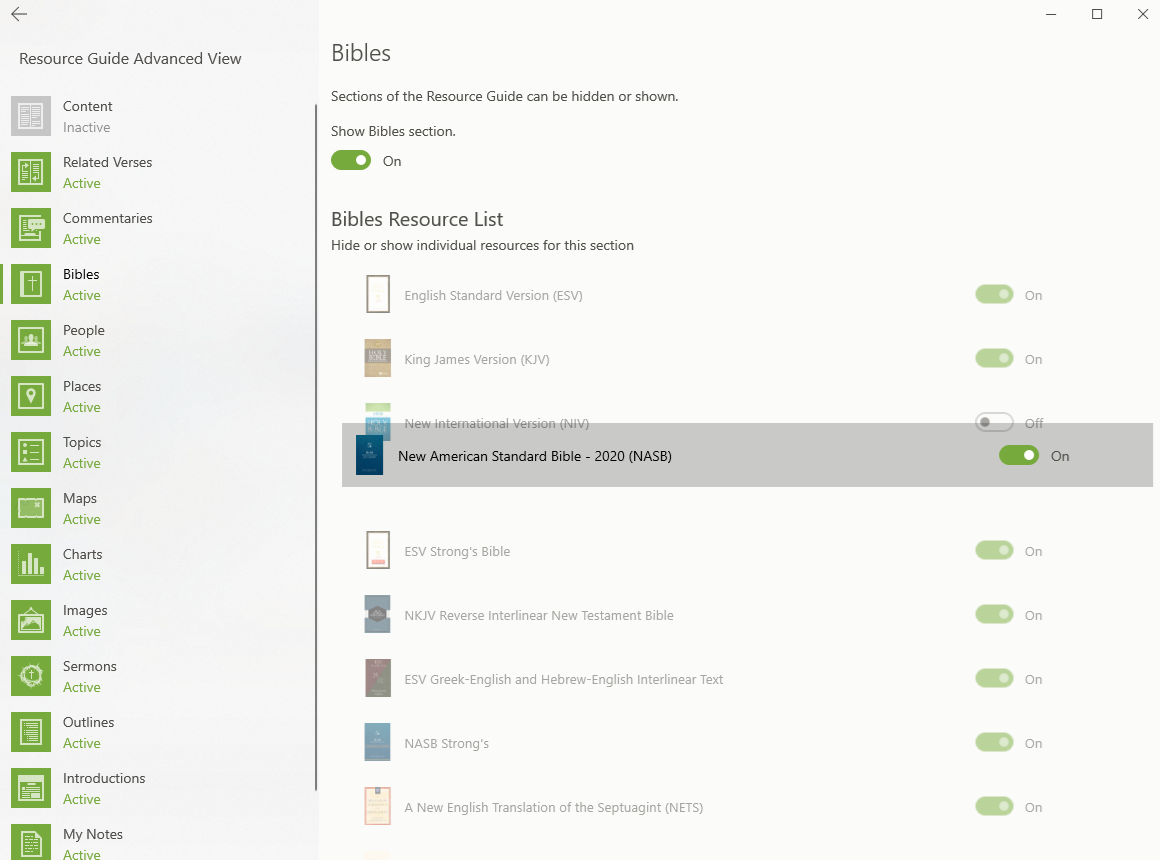Select the Related Verses section icon
Image resolution: width=1160 pixels, height=860 pixels.
pos(31,172)
